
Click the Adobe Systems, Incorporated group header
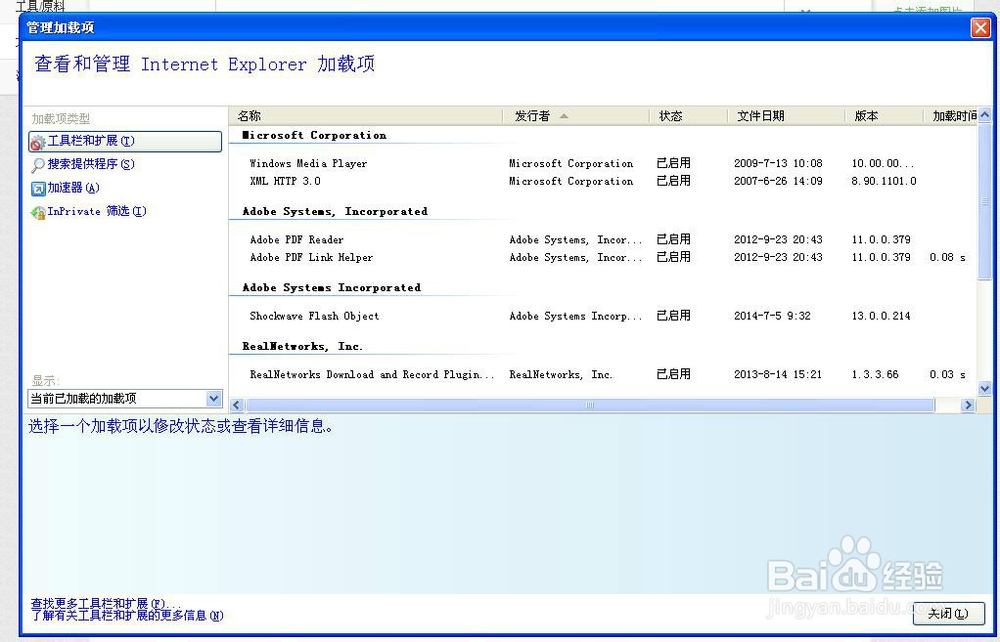pos(335,212)
